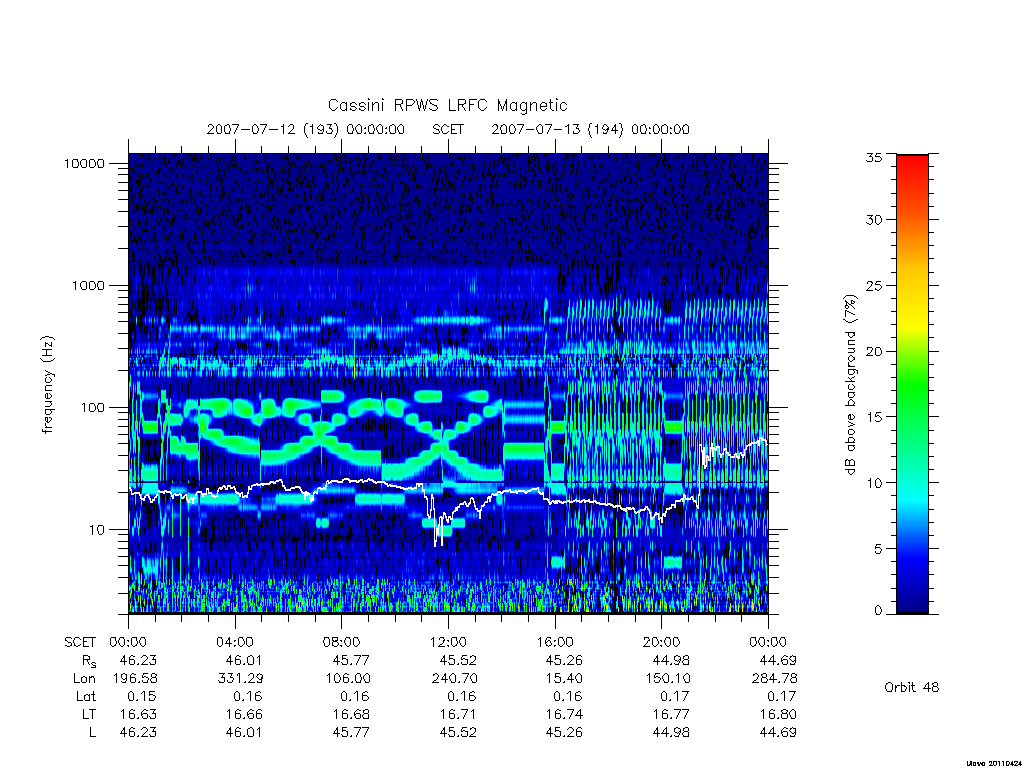Click the 35 color bar tick label
The width and height of the screenshot is (1024, 768).
(x=874, y=157)
